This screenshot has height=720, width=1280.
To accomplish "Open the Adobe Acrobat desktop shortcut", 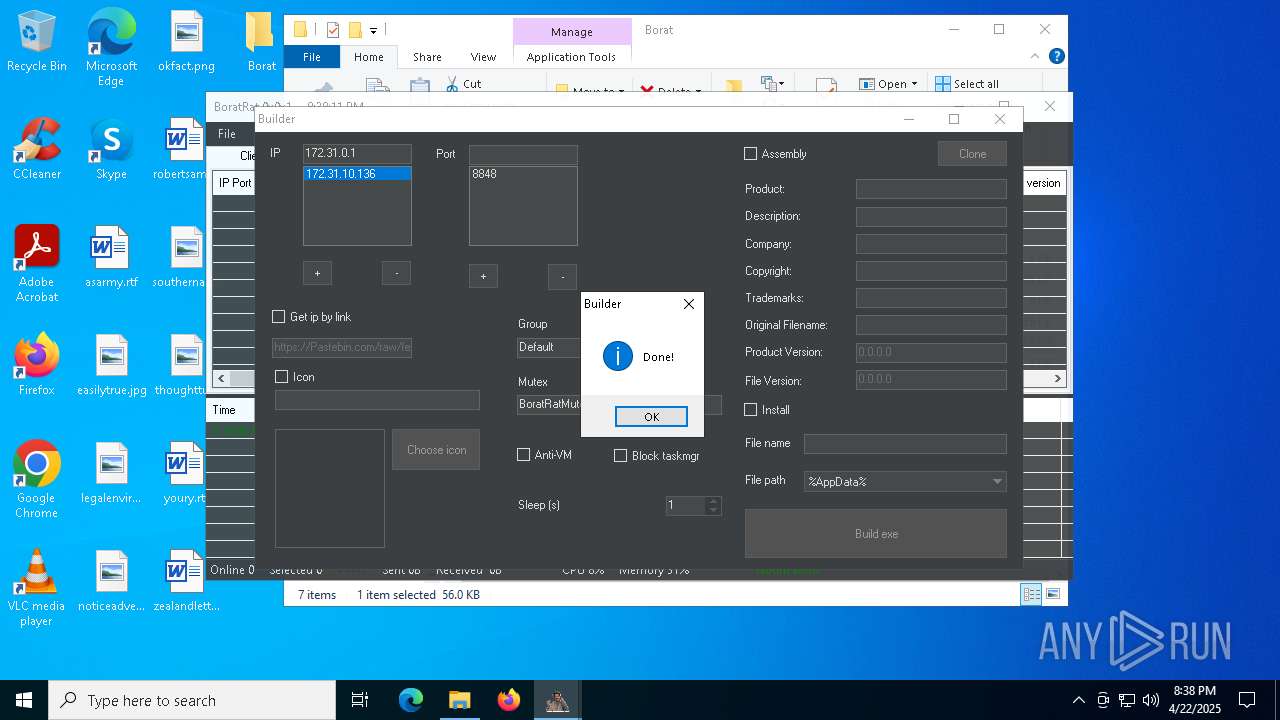I will point(37,264).
